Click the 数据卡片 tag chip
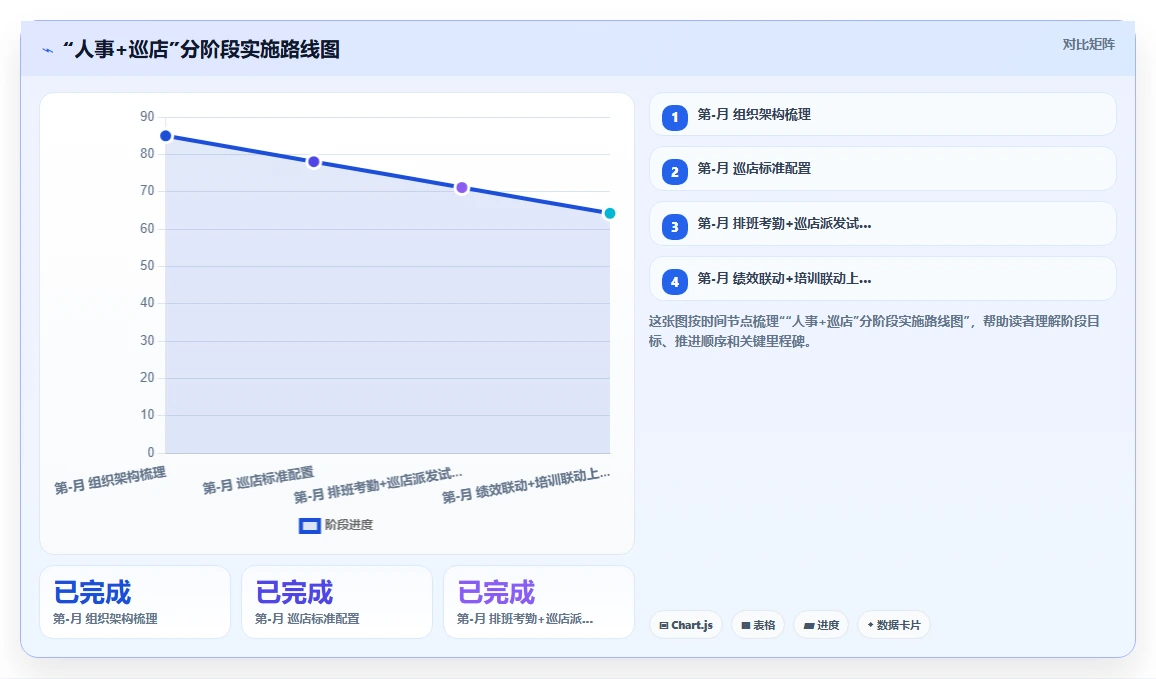The image size is (1156, 679). (894, 625)
